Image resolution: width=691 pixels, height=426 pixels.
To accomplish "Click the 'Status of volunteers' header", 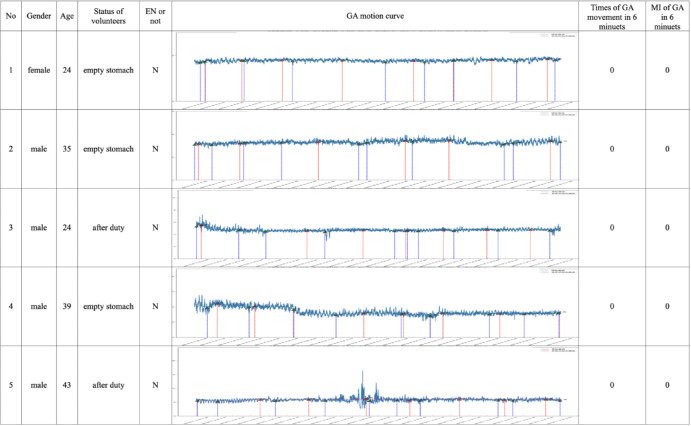I will tap(108, 16).
